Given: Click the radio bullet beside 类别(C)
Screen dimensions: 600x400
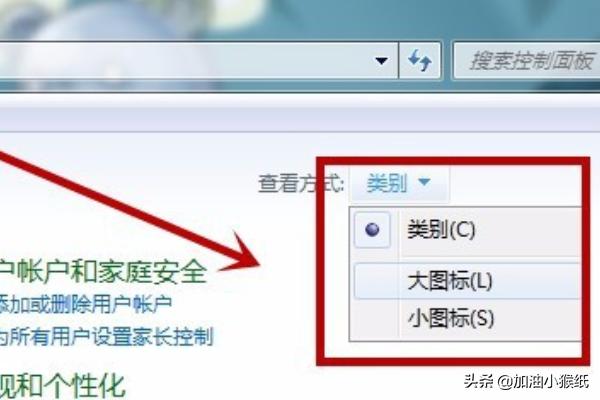Looking at the screenshot, I should (x=372, y=230).
